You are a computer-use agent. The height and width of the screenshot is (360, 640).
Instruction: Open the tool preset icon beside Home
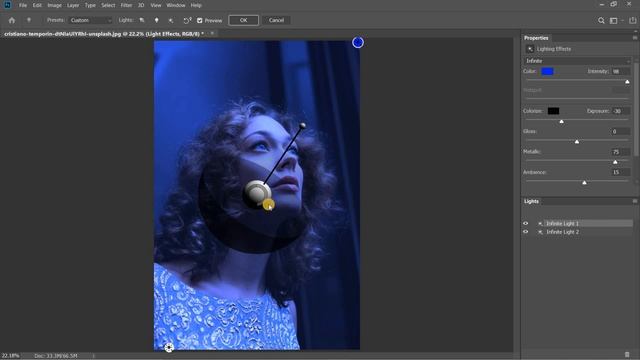click(x=29, y=20)
